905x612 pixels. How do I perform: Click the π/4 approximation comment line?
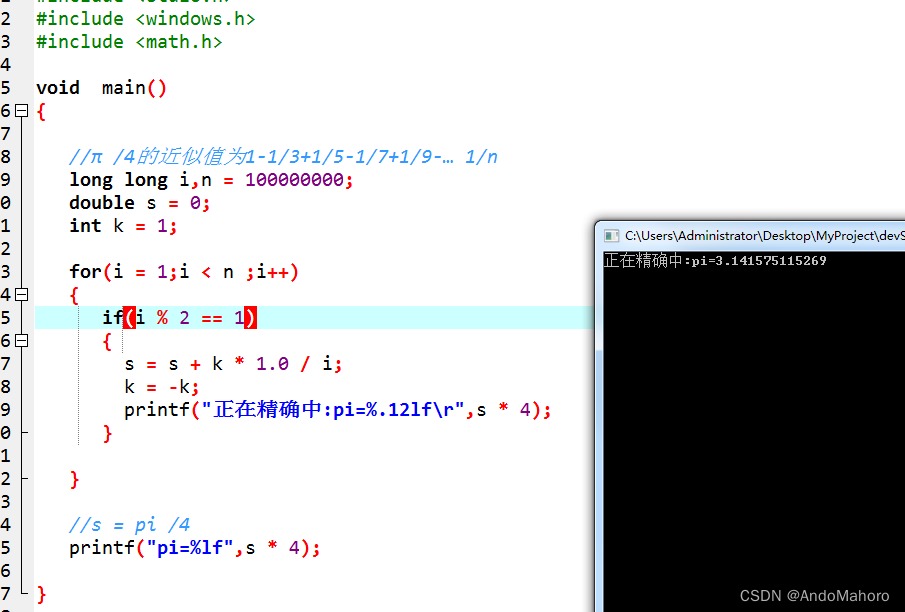pos(283,156)
